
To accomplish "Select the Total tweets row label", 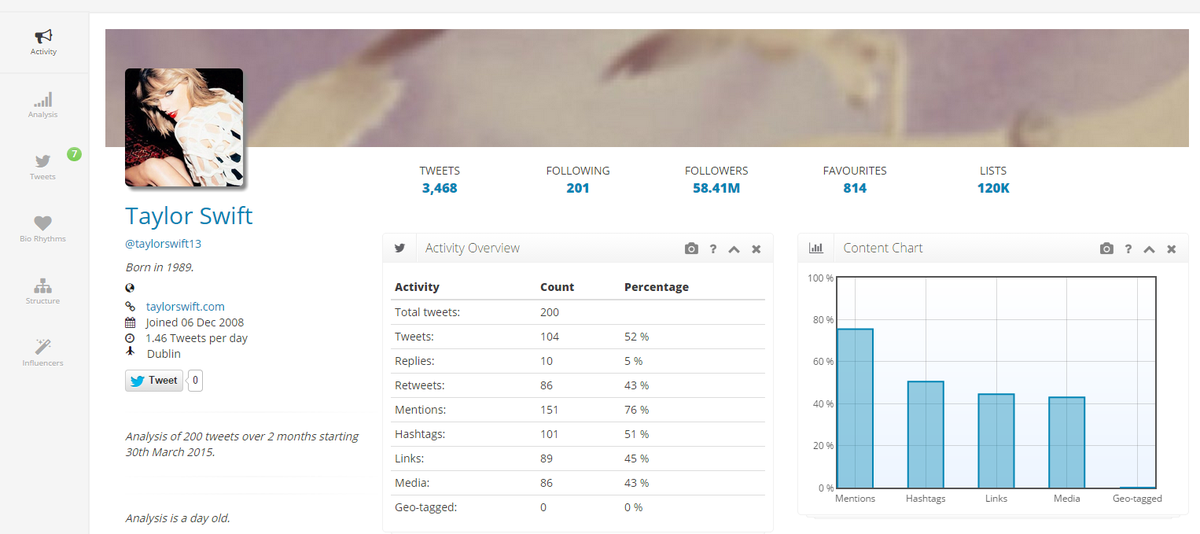I will [x=427, y=312].
